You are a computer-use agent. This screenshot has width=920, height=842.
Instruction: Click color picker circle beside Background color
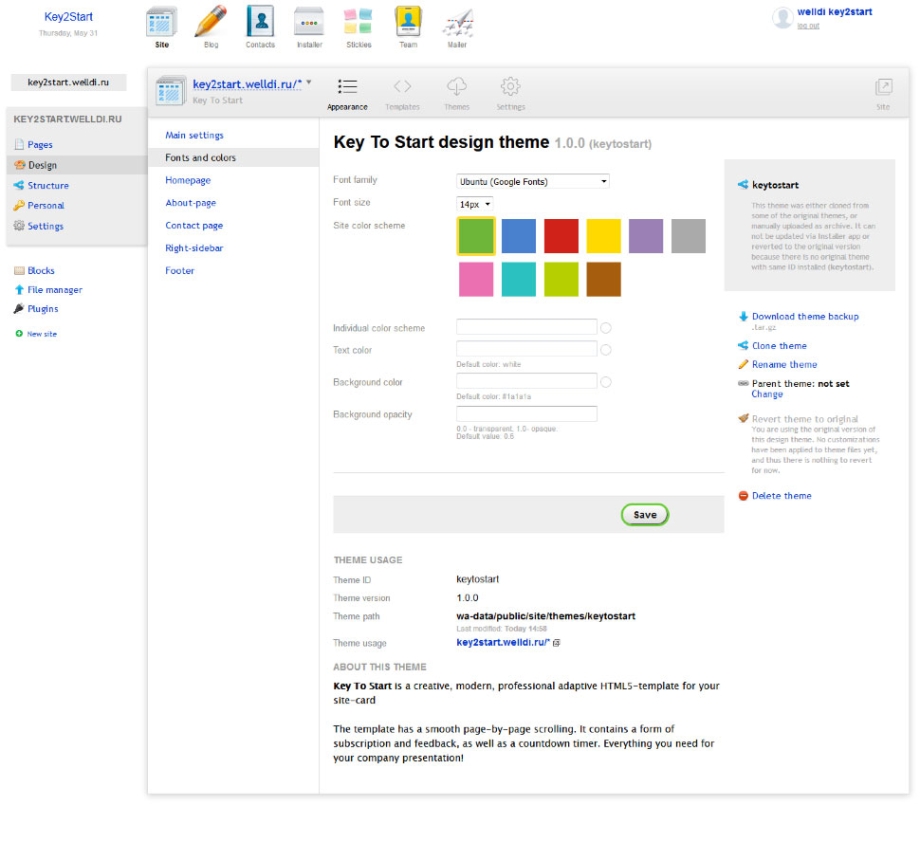[x=606, y=382]
